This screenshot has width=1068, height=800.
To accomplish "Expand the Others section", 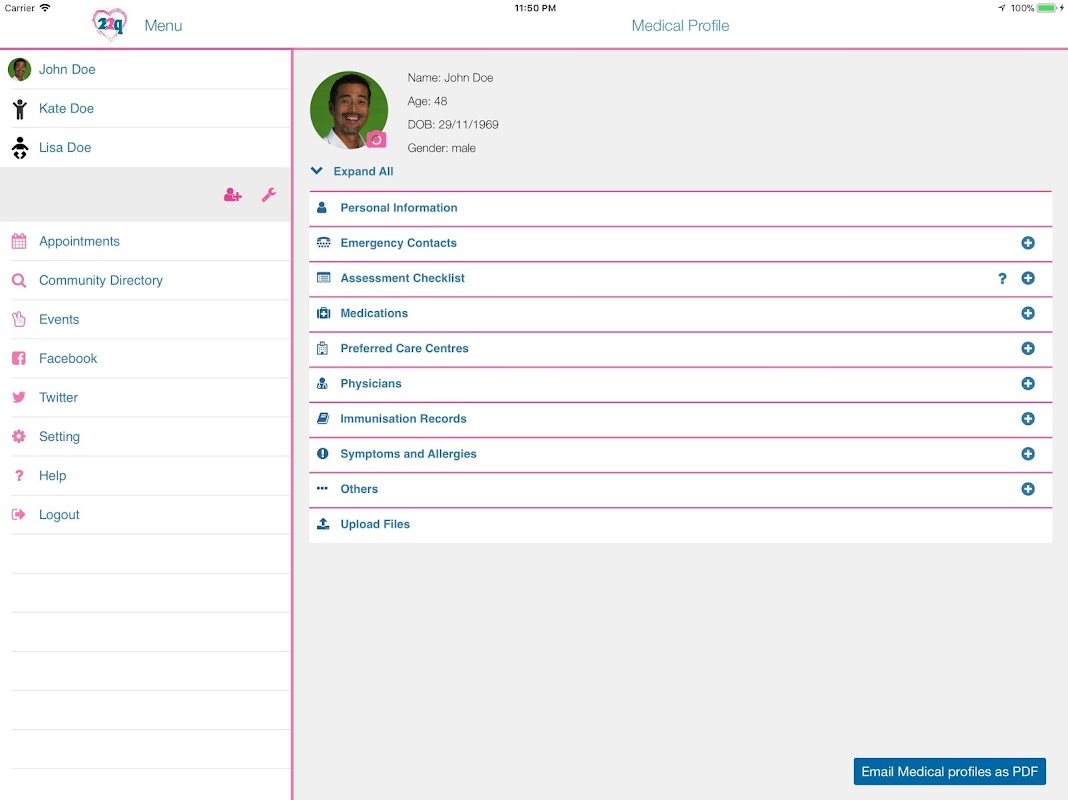I will click(x=680, y=490).
